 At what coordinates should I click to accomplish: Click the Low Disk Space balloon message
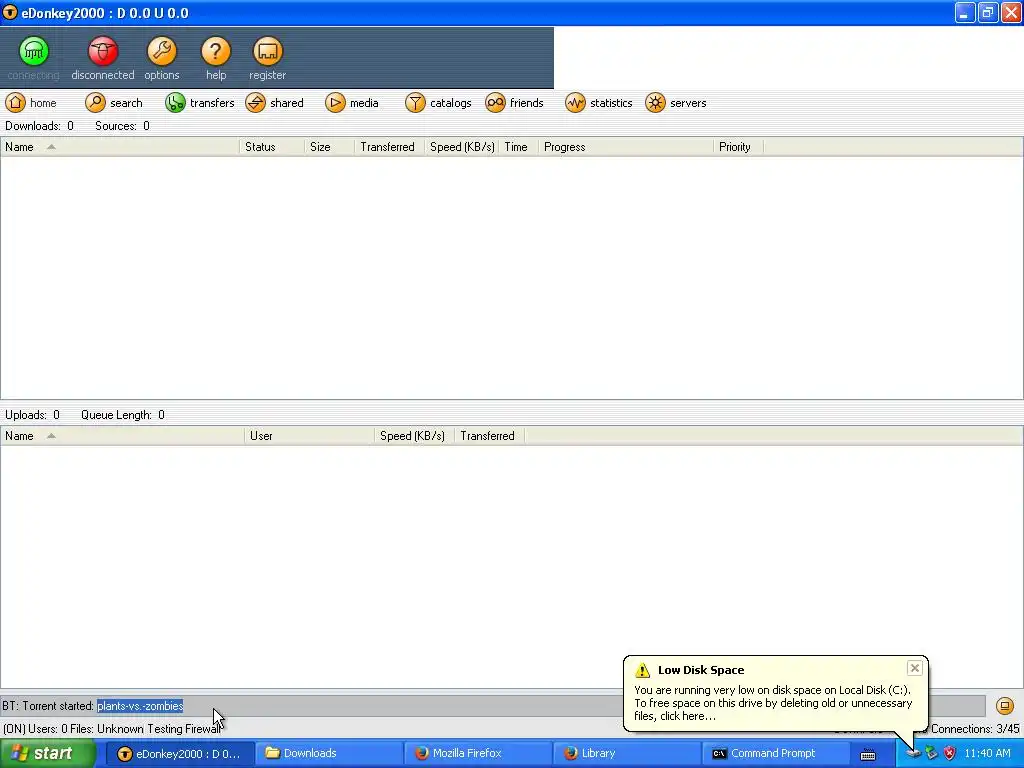coord(773,703)
